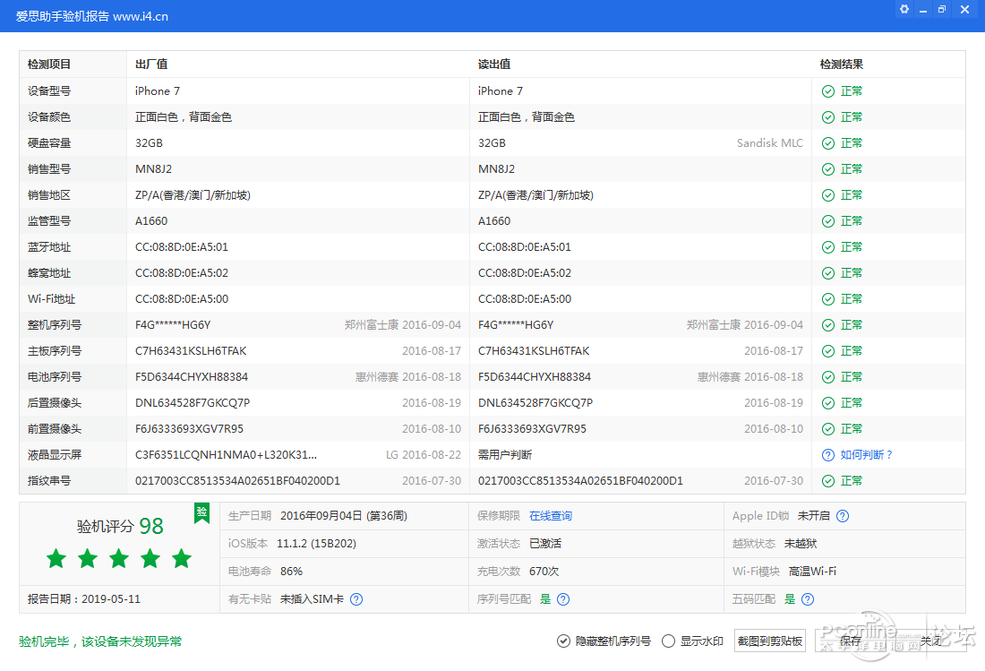This screenshot has width=985, height=671.
Task: Click 验机完毕，该设备未发现异常 status message
Action: tap(100, 641)
